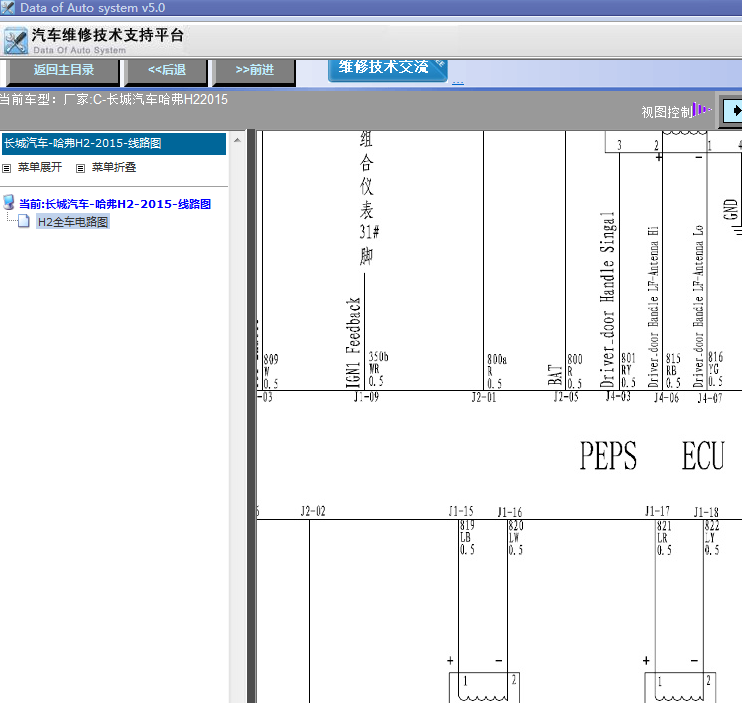The width and height of the screenshot is (742, 703).
Task: Click connector label J2-02
Action: point(313,511)
